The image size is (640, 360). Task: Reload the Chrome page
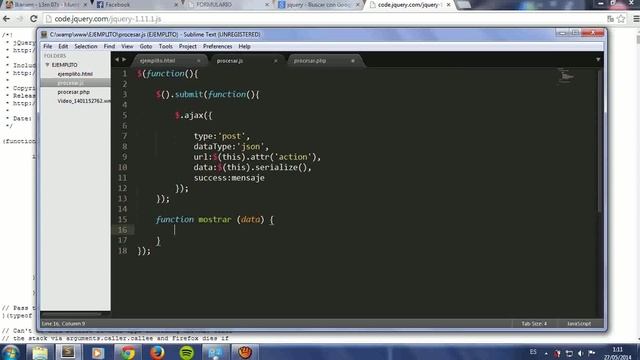pyautogui.click(x=33, y=19)
